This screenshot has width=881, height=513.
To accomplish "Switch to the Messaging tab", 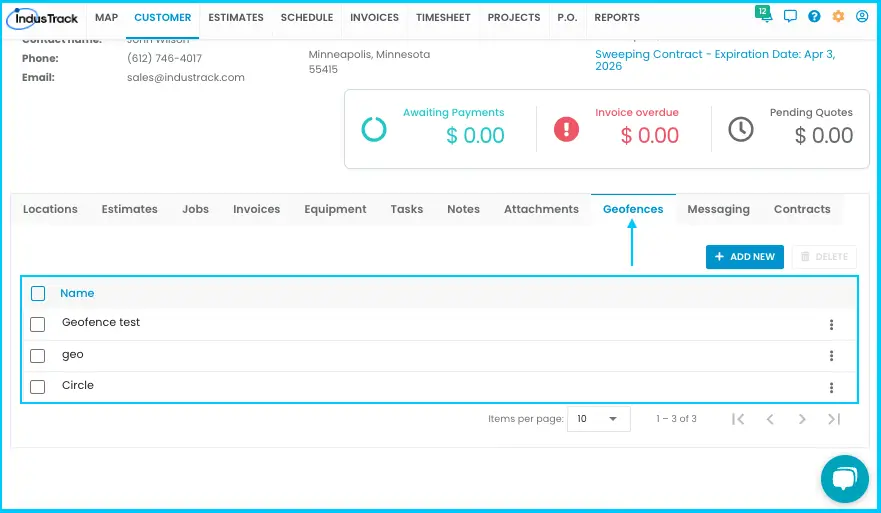I will pos(718,209).
